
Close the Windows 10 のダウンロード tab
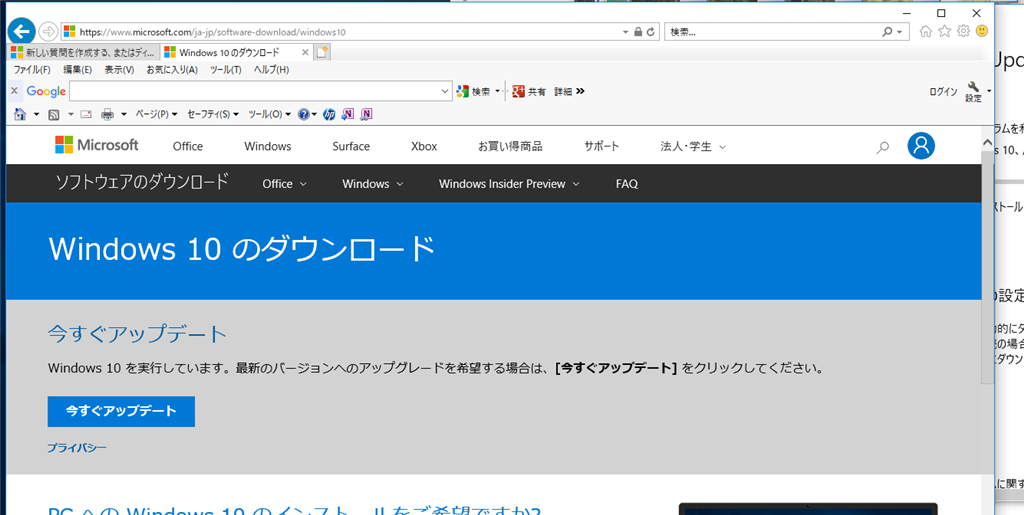coord(305,53)
